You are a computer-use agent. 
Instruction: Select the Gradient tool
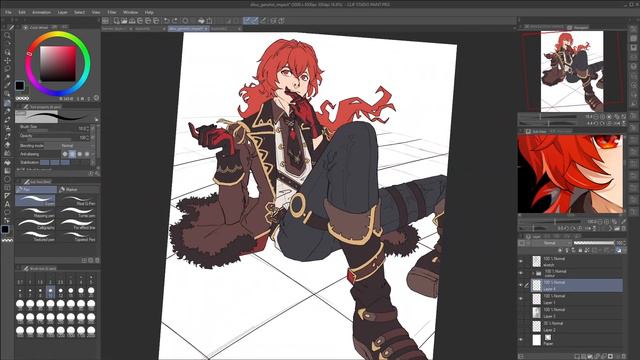click(x=7, y=170)
